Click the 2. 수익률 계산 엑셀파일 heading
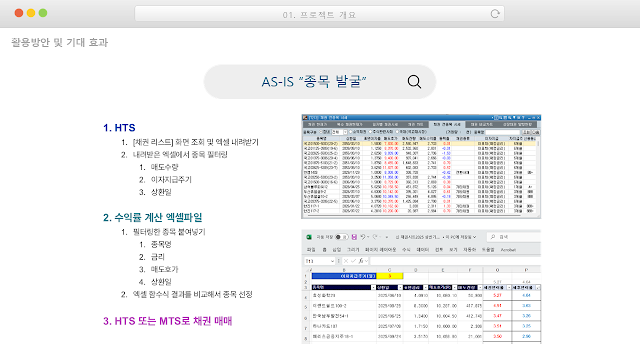This screenshot has height=360, width=640. [153, 218]
